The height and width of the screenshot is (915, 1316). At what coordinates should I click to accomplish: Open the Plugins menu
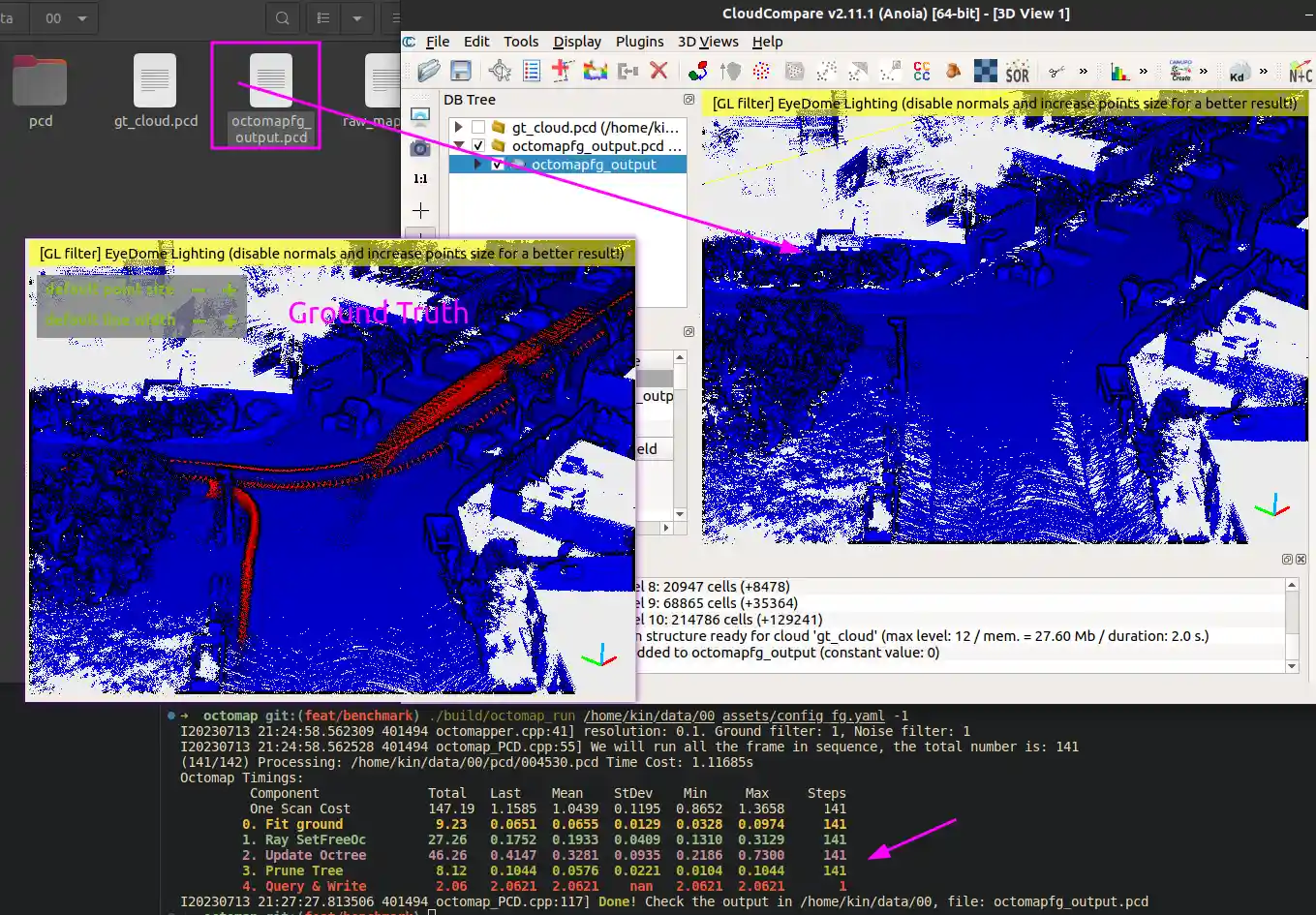[639, 42]
